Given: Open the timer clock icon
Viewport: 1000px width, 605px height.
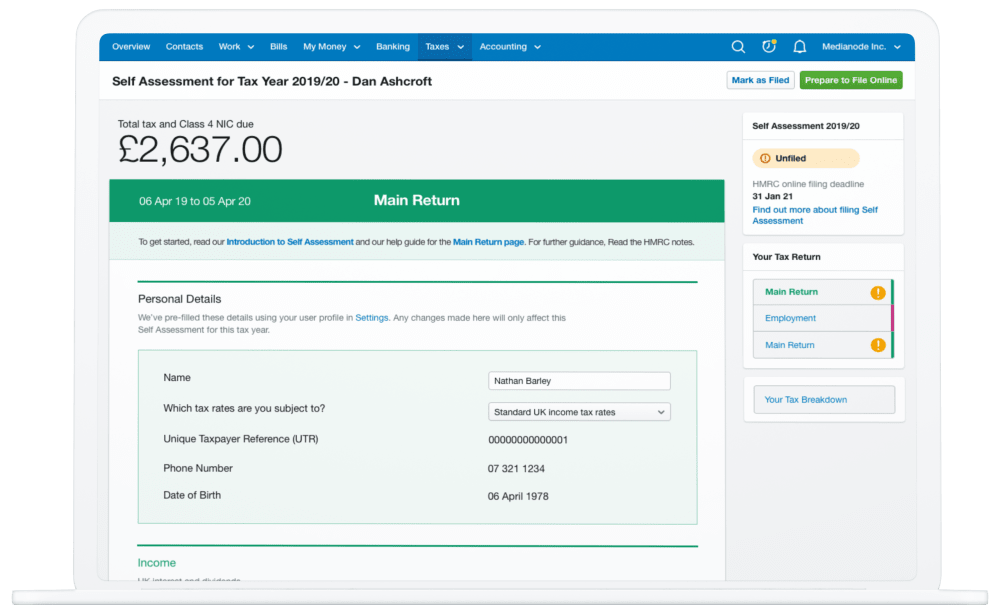Looking at the screenshot, I should pyautogui.click(x=769, y=46).
